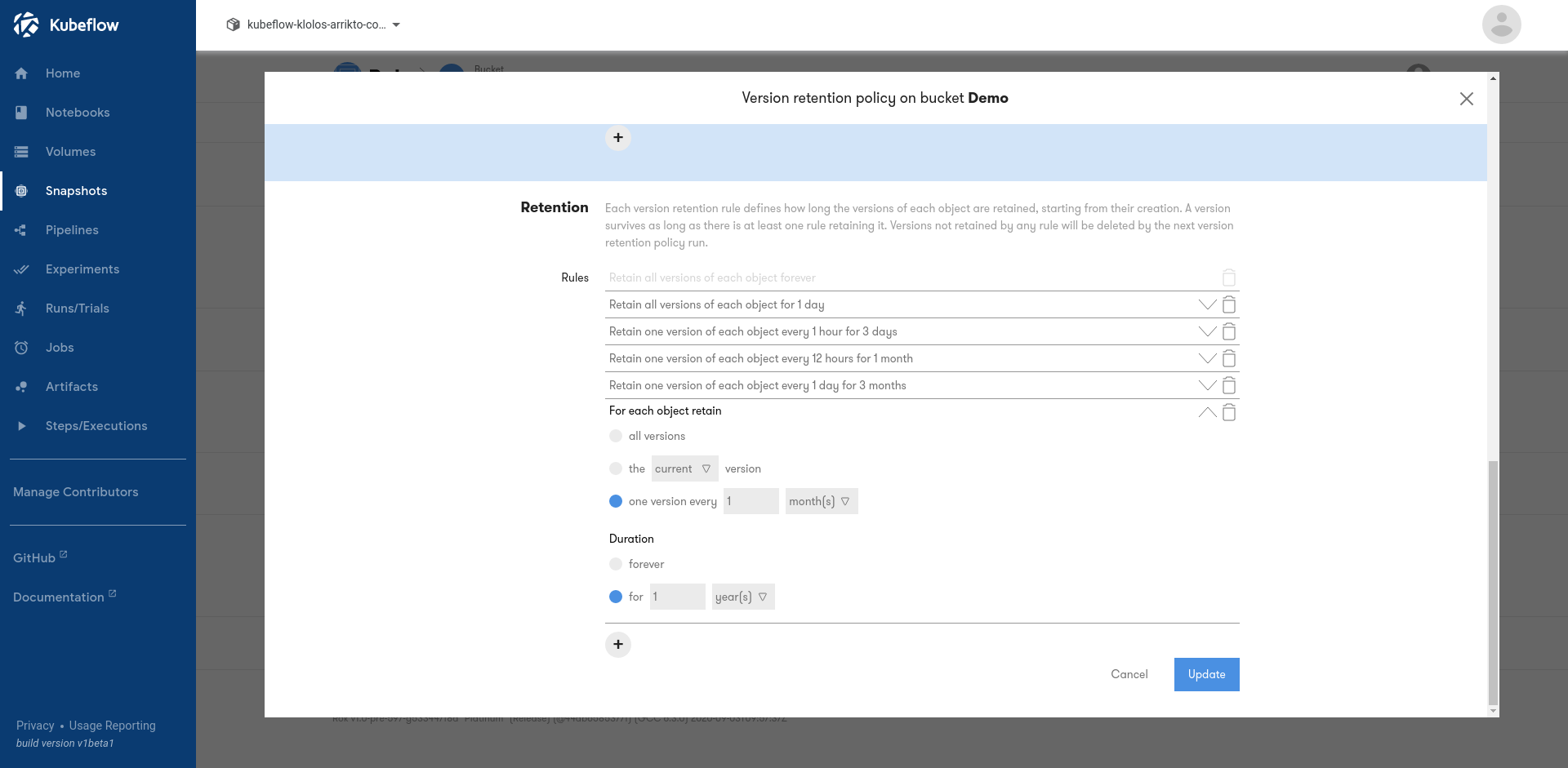Select the 'one version every' radio option
The width and height of the screenshot is (1568, 768).
pyautogui.click(x=616, y=501)
